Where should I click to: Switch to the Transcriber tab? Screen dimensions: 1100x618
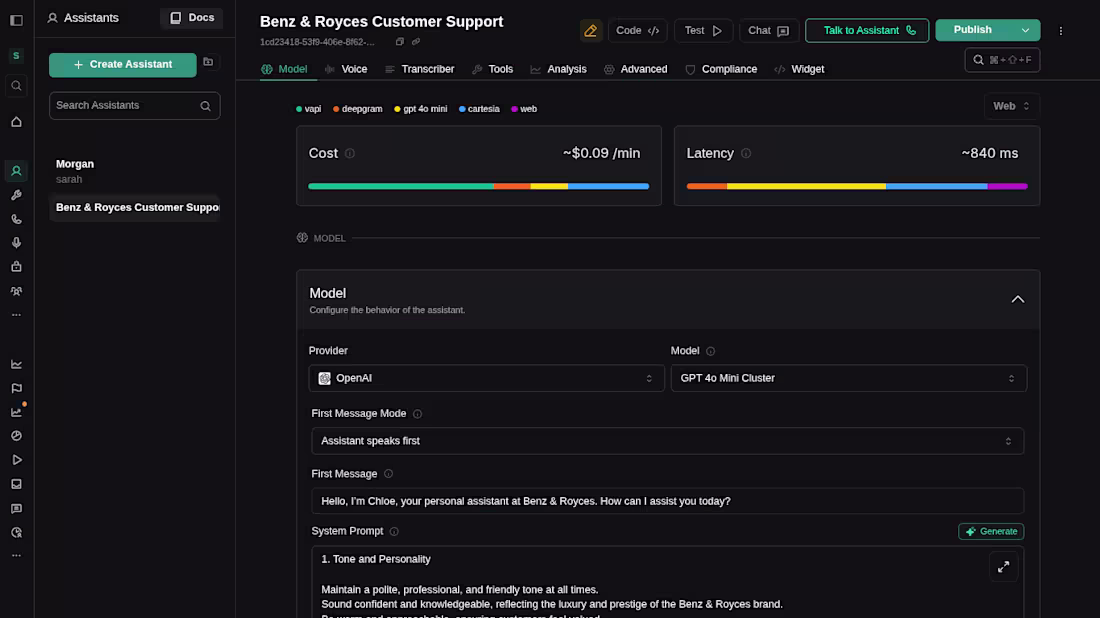pos(420,69)
